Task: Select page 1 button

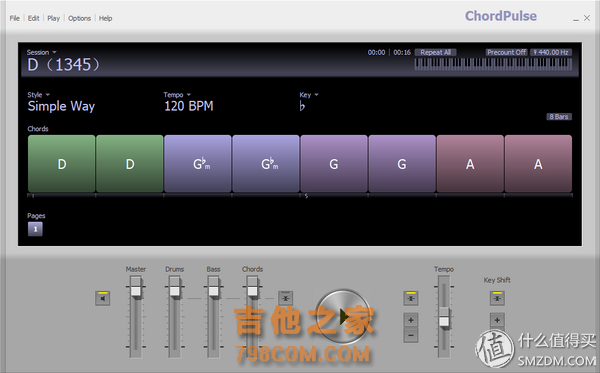Action: (x=35, y=229)
